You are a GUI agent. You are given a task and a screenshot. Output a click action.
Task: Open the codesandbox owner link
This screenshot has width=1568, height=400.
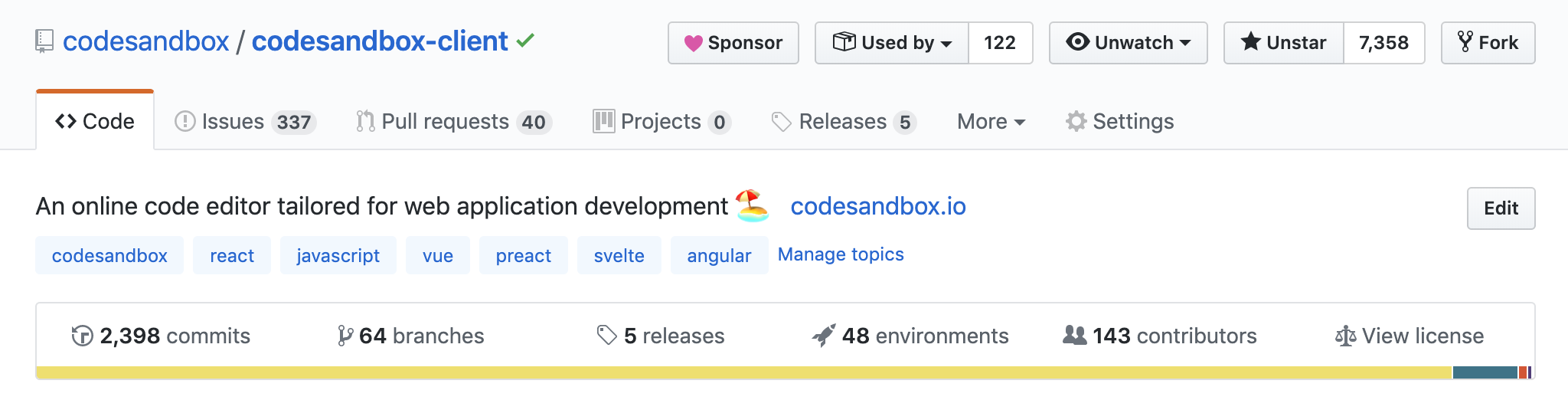click(x=145, y=41)
